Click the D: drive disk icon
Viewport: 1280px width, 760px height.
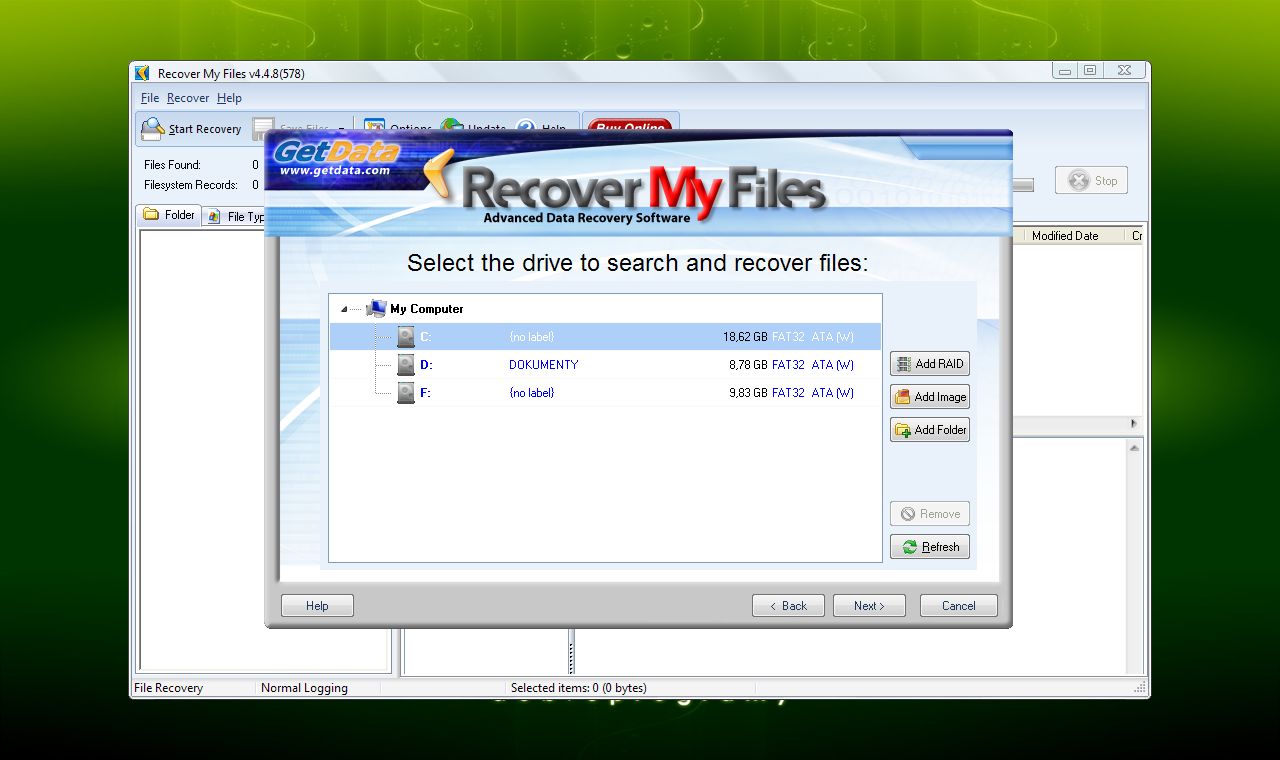coord(406,364)
